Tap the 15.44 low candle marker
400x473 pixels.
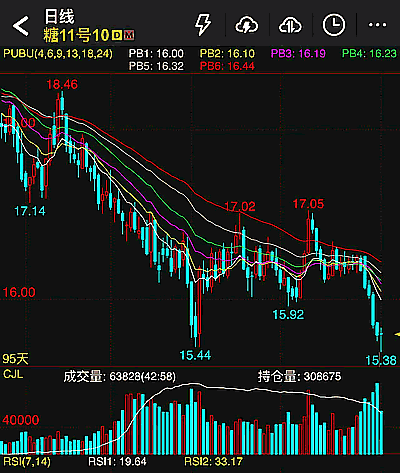pos(195,355)
